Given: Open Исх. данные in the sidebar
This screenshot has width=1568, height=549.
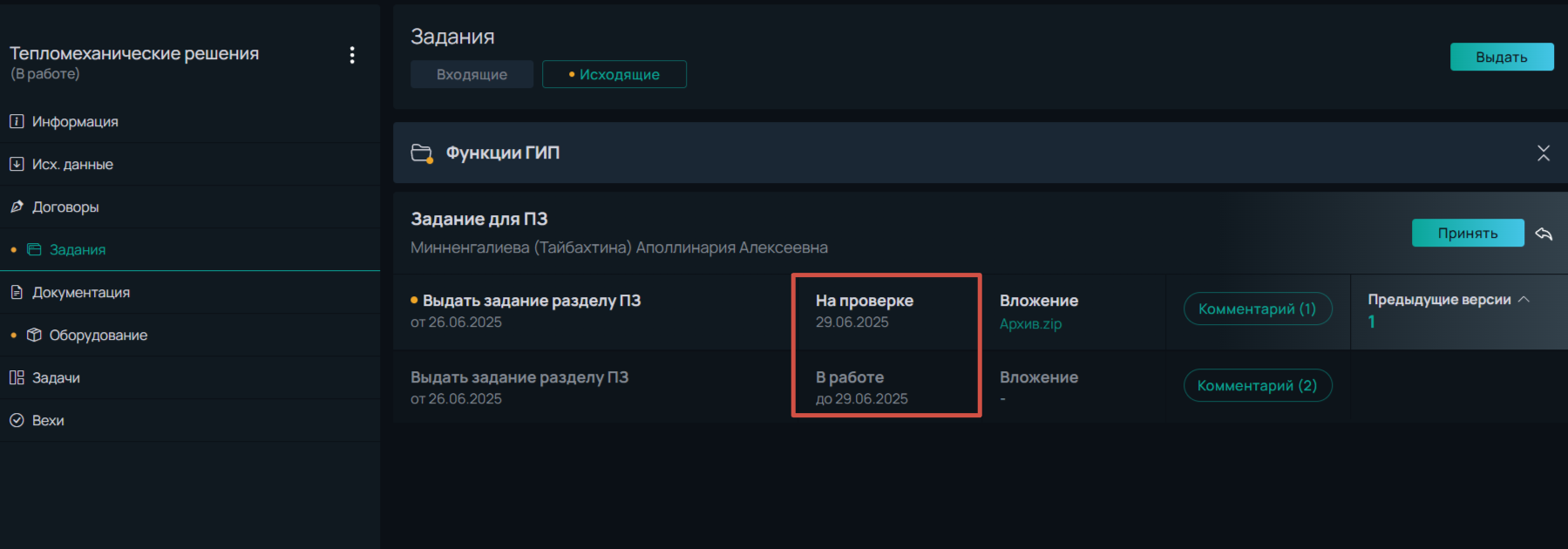Looking at the screenshot, I should (x=190, y=164).
